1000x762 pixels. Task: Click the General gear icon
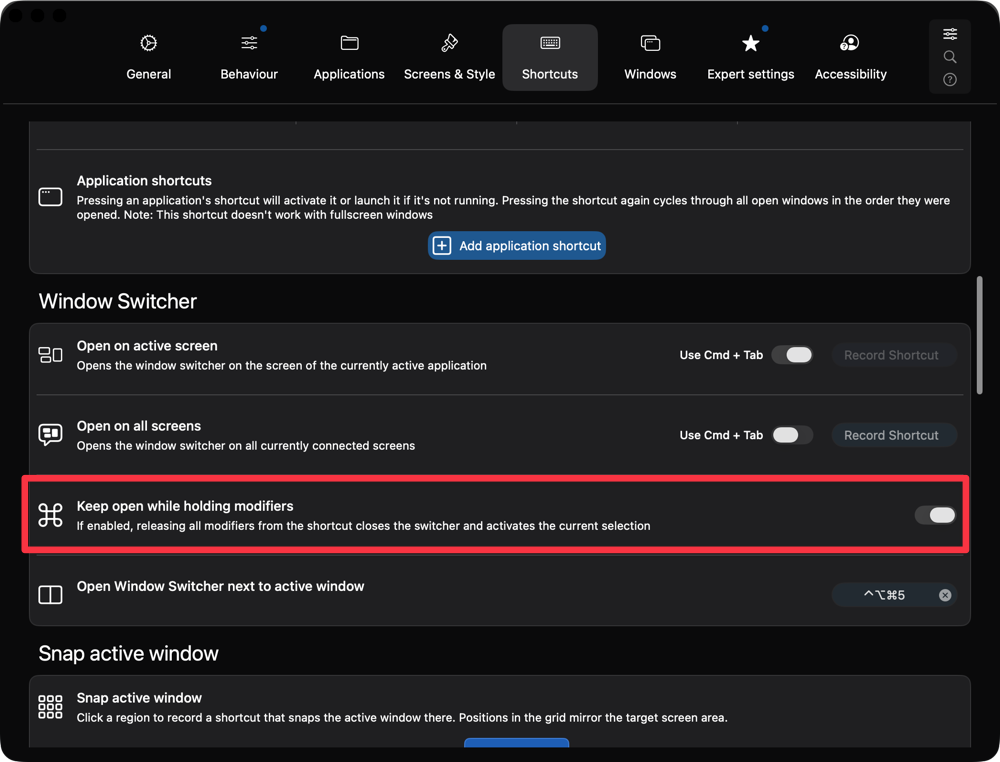[x=149, y=43]
